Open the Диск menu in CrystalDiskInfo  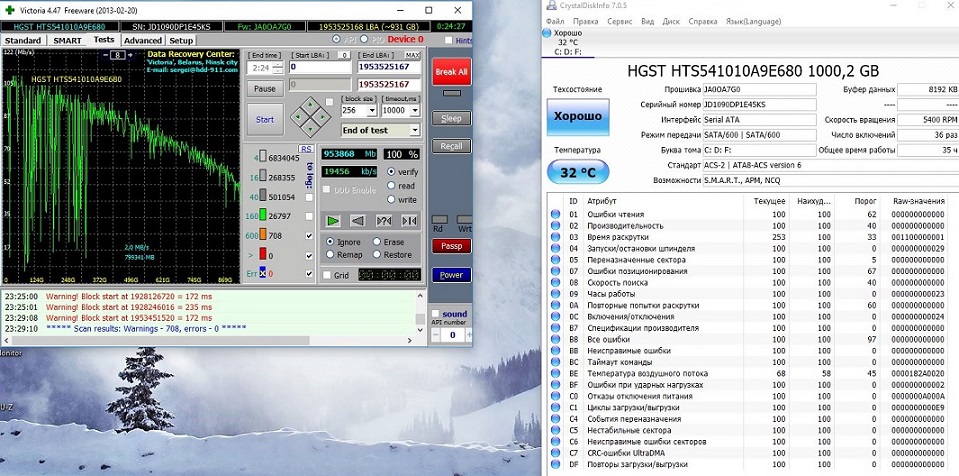(x=671, y=21)
